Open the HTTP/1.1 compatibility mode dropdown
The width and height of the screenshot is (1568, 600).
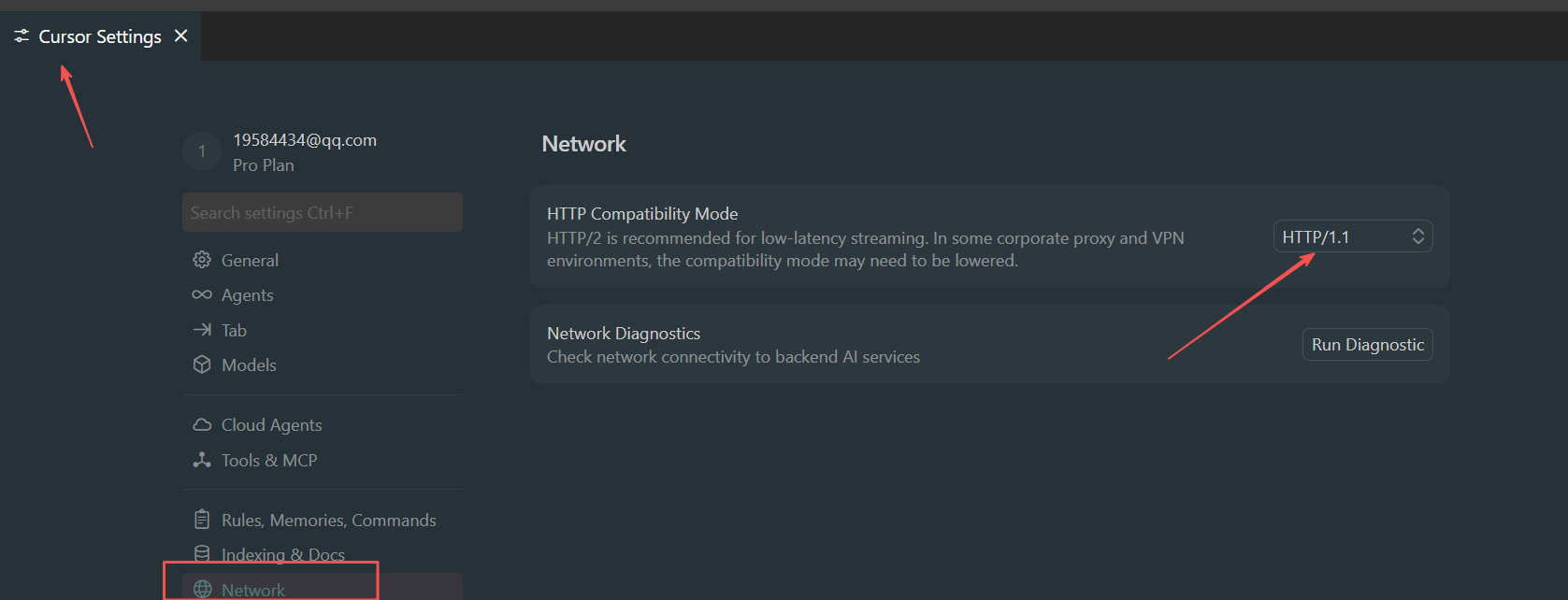click(1352, 237)
